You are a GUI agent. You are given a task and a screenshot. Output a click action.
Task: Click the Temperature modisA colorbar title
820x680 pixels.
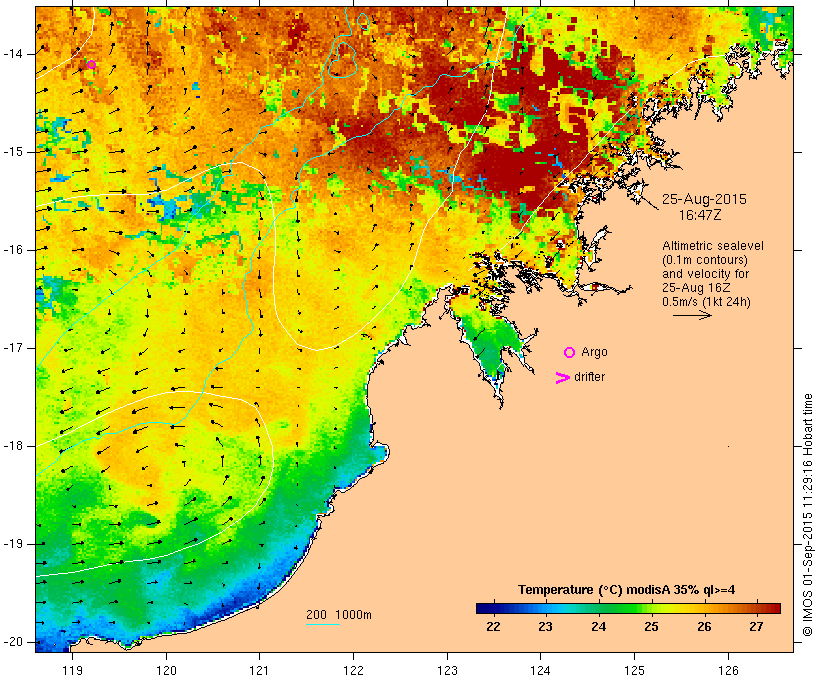click(x=627, y=590)
